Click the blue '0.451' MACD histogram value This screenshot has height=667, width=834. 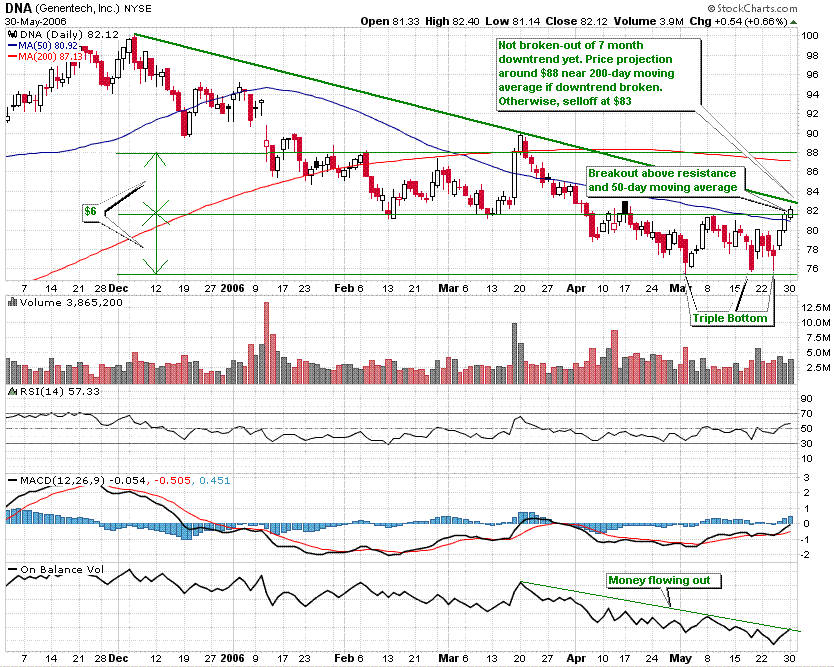[214, 481]
